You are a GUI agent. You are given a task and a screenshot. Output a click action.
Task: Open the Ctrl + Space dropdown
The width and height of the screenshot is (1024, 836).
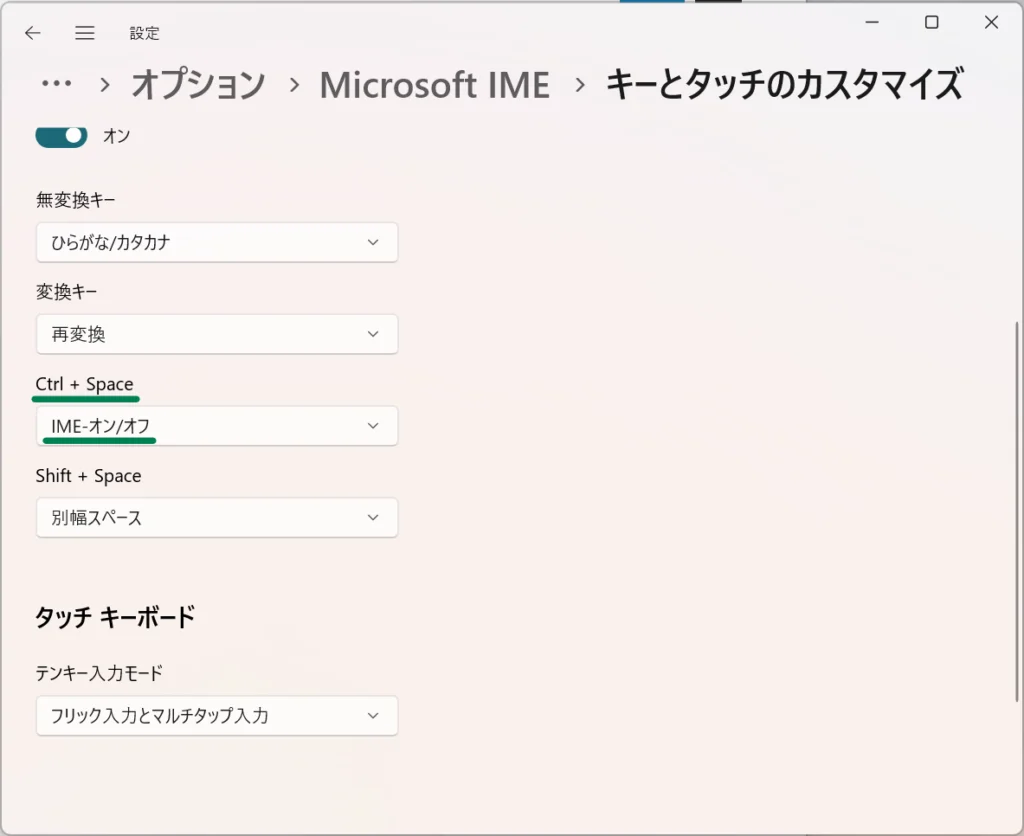click(217, 426)
